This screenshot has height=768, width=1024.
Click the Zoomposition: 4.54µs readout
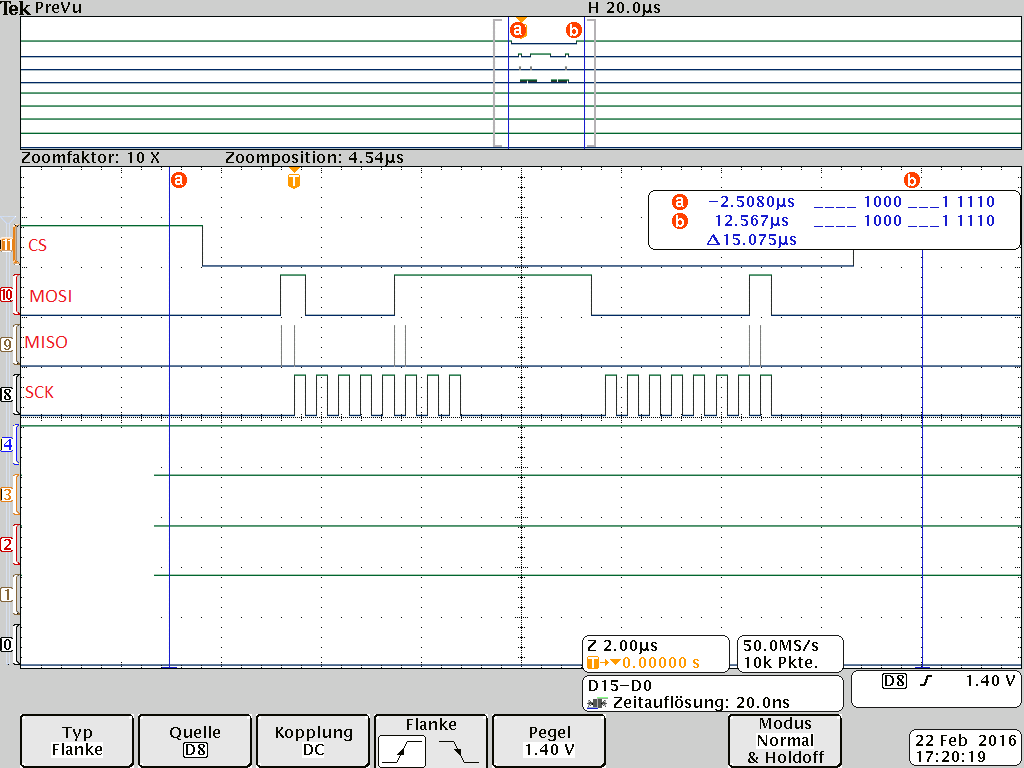(x=314, y=157)
